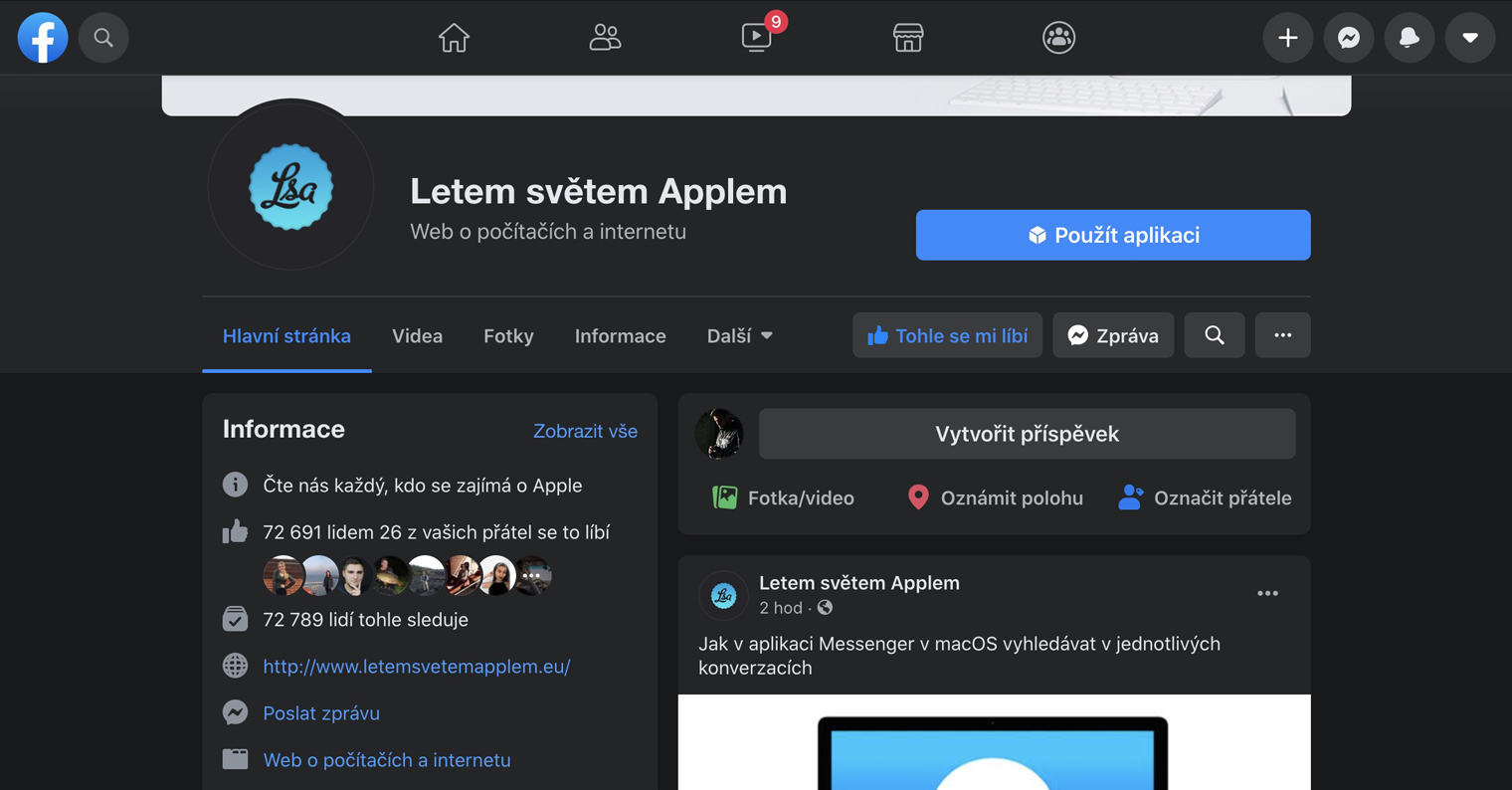Click the Použít aplikaci button
The width and height of the screenshot is (1512, 790).
pos(1113,235)
